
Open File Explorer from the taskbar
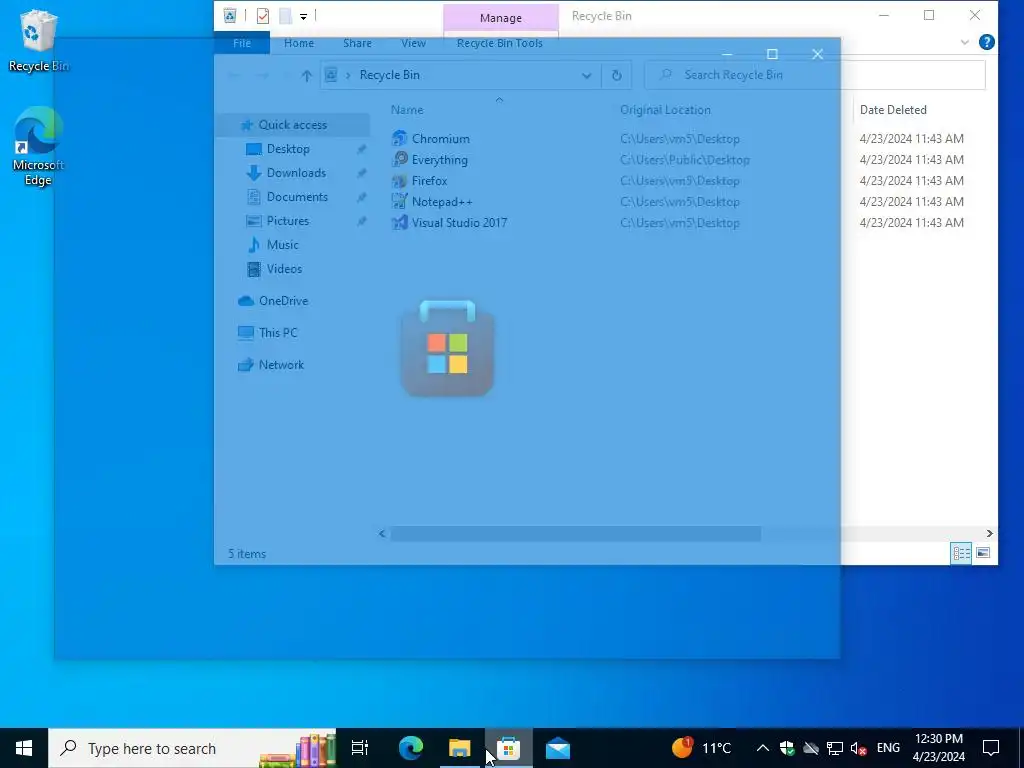pos(460,748)
